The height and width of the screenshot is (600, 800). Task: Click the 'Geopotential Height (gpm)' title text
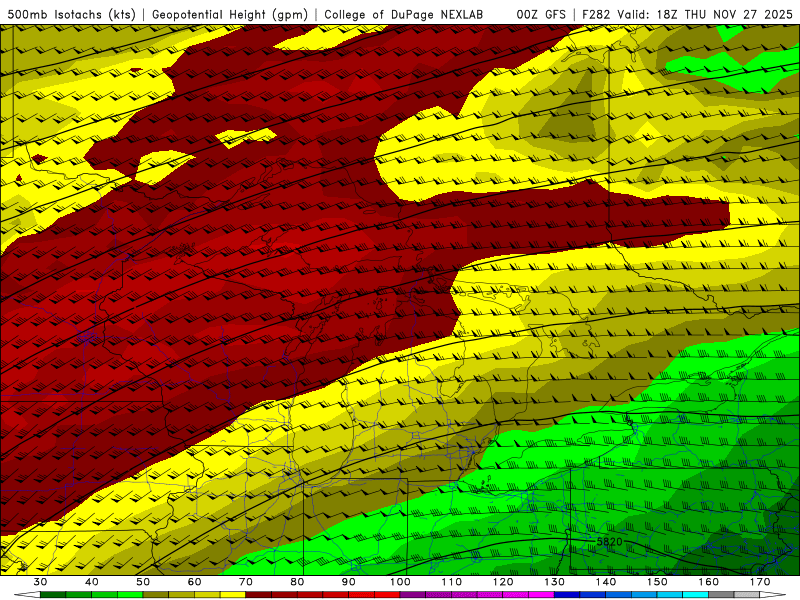point(230,15)
